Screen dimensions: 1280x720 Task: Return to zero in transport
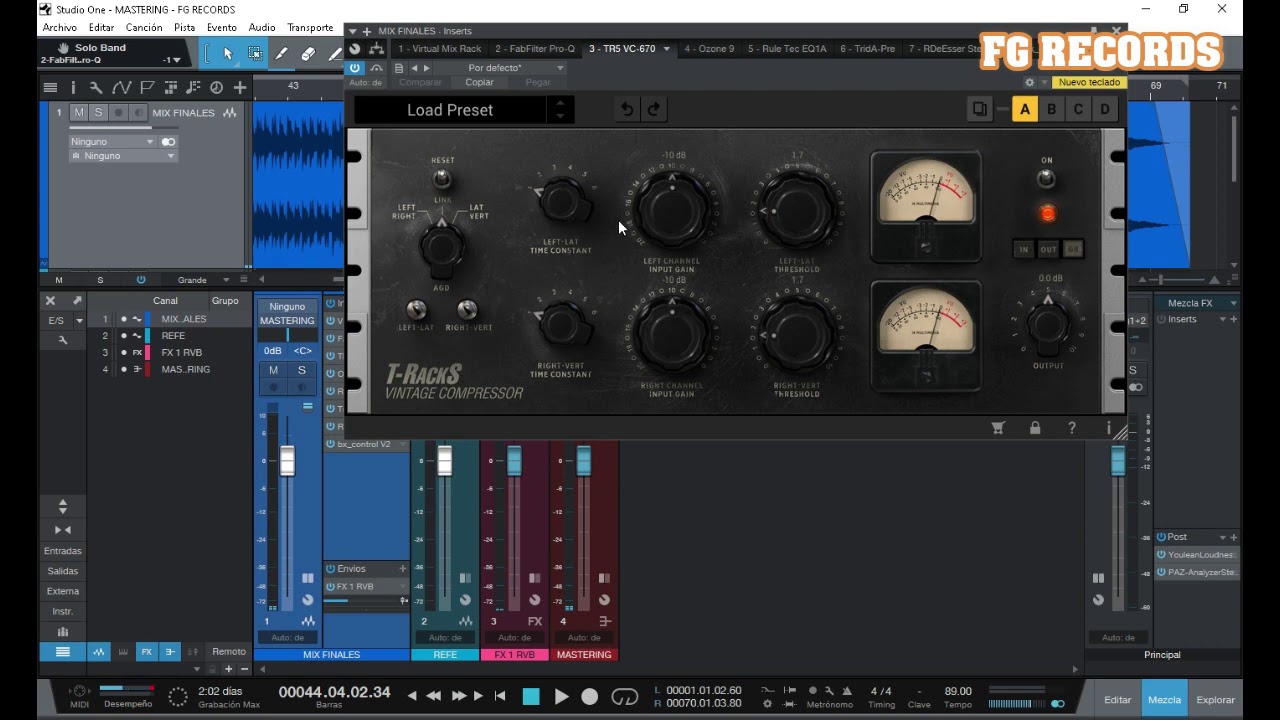click(500, 696)
